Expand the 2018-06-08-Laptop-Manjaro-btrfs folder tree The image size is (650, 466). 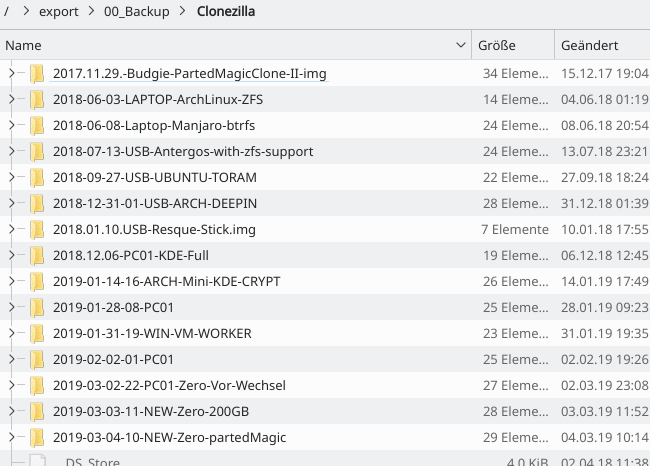pyautogui.click(x=11, y=126)
